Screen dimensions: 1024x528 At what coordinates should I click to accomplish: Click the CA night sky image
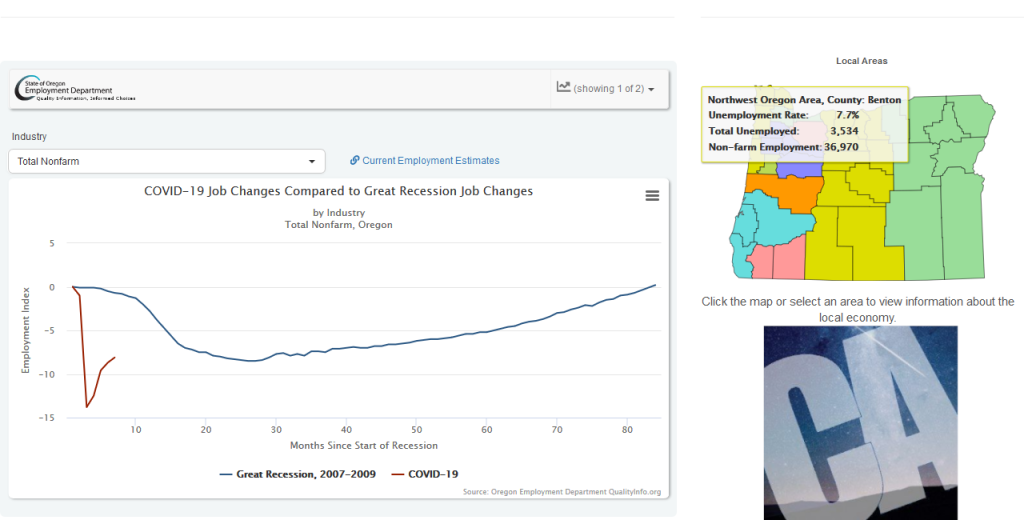(860, 420)
